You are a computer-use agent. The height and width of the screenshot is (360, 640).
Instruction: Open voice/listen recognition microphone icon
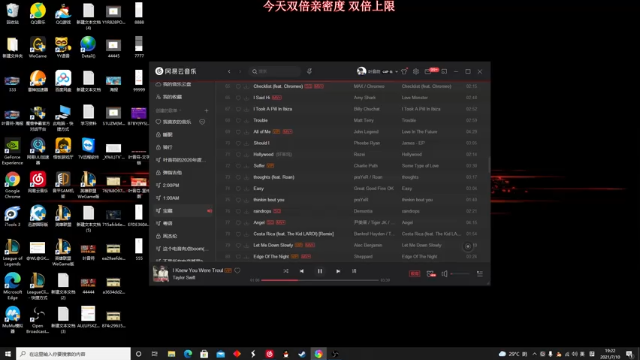(309, 71)
